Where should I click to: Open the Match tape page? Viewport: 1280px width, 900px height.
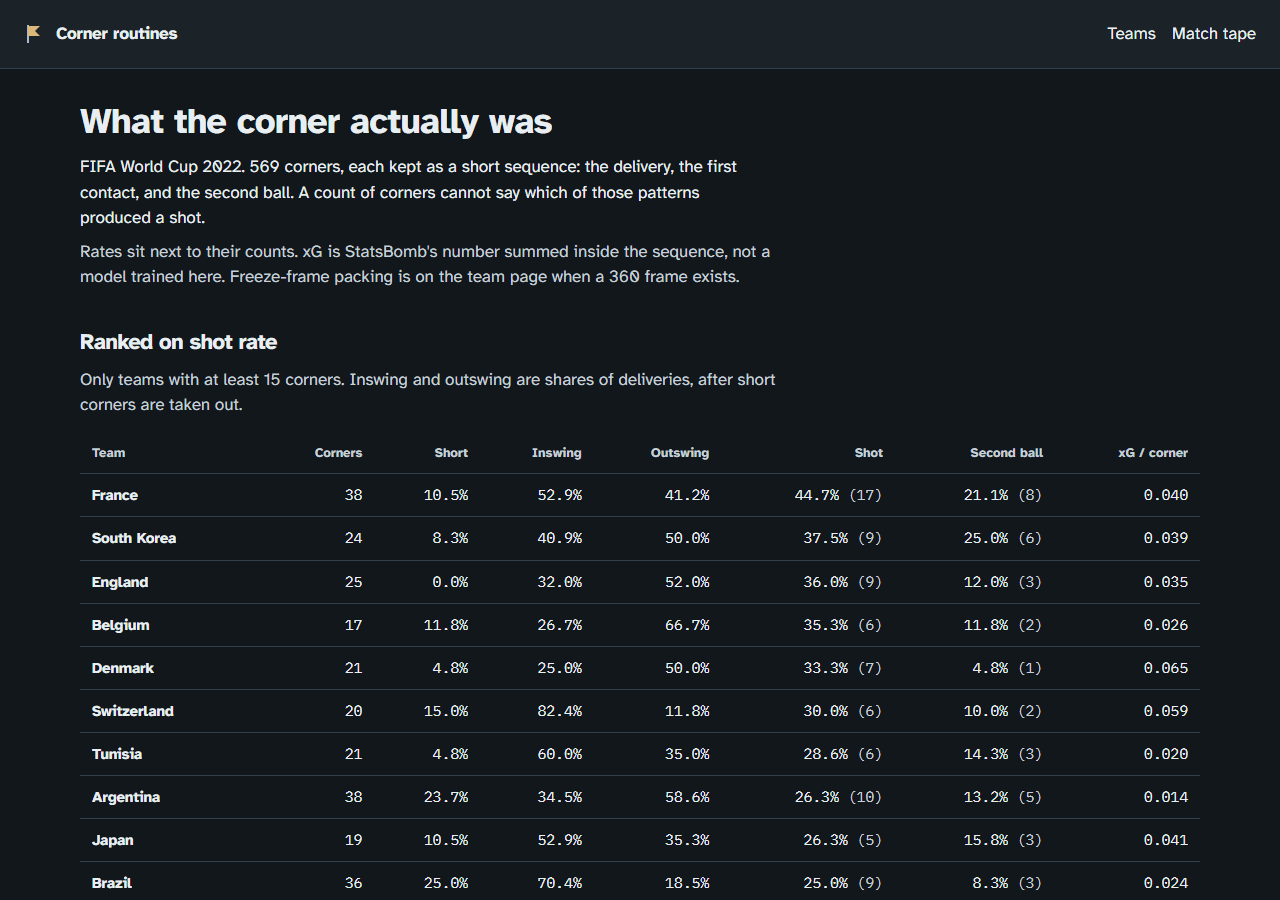click(1213, 34)
